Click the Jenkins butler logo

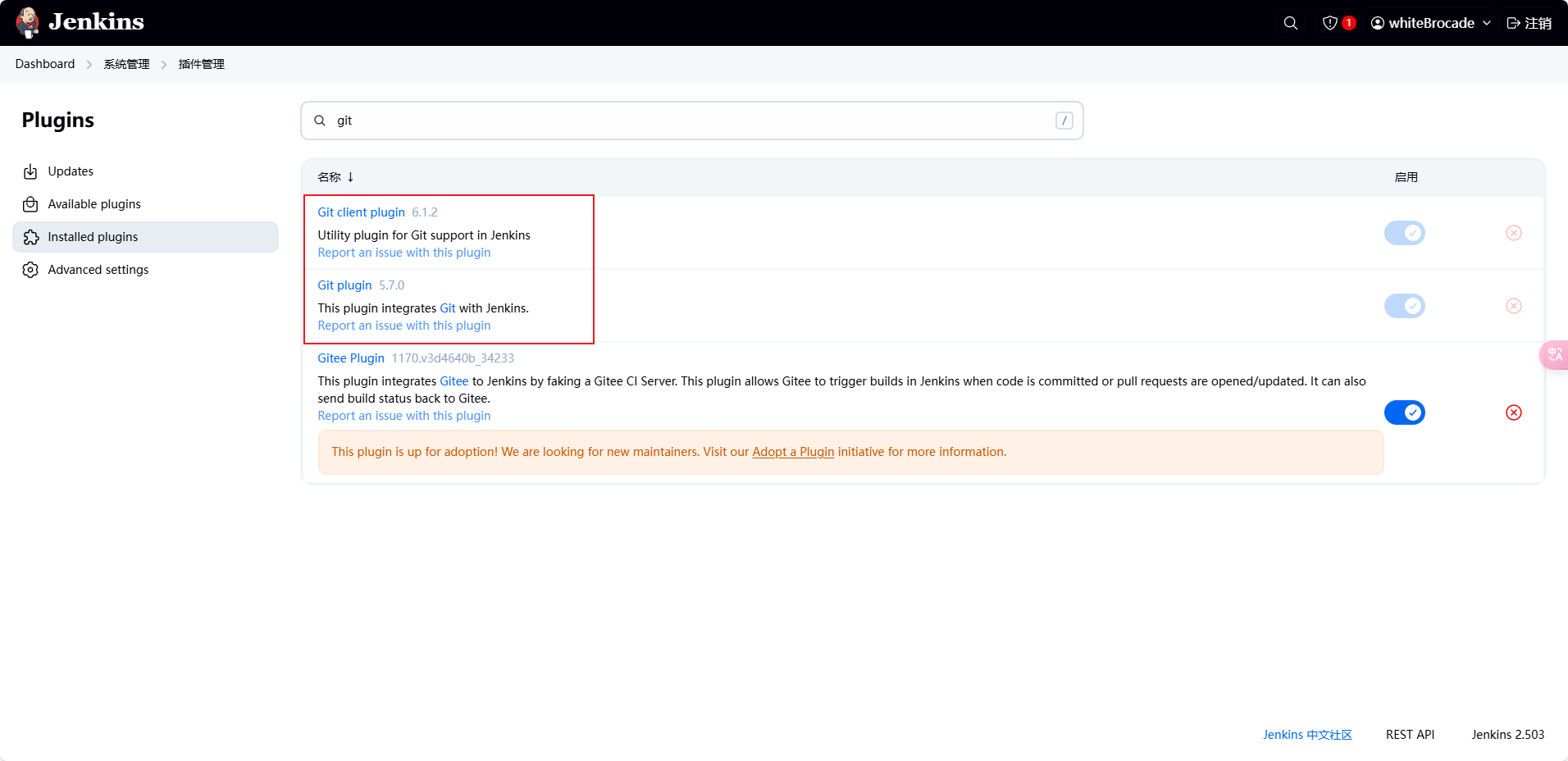pos(28,22)
